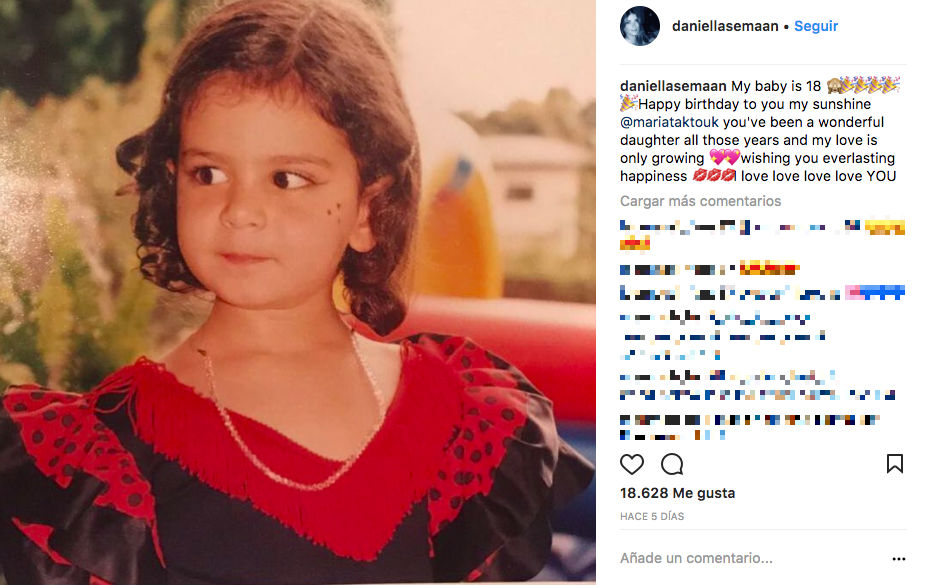Follow the account with Seguir
Image resolution: width=930 pixels, height=585 pixels.
coord(816,26)
